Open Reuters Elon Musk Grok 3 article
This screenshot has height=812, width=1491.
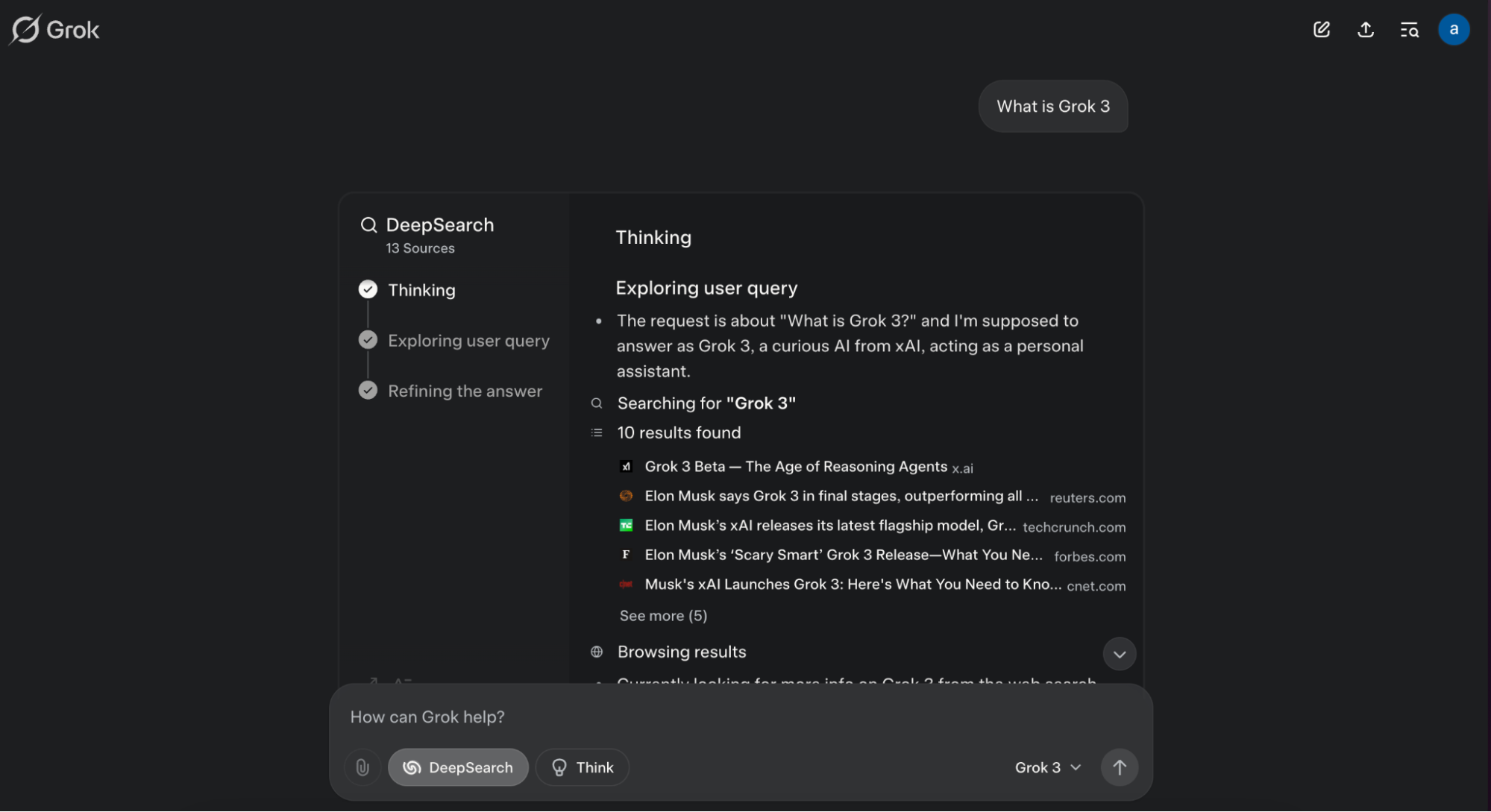coord(841,496)
